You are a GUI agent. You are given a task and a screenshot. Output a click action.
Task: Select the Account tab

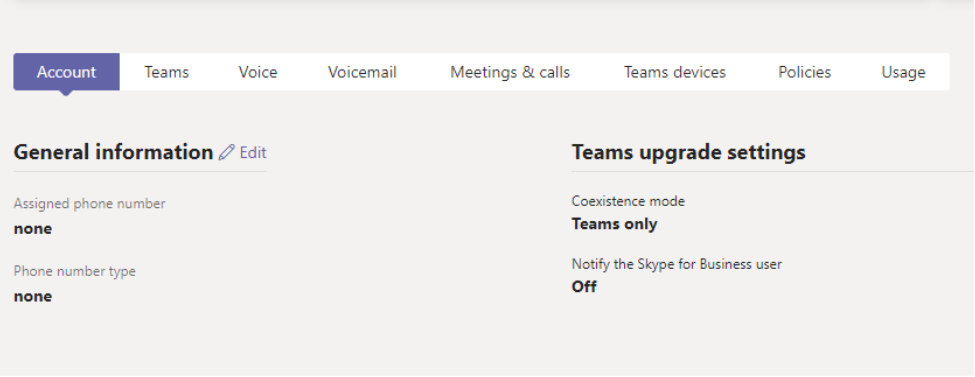pyautogui.click(x=67, y=72)
